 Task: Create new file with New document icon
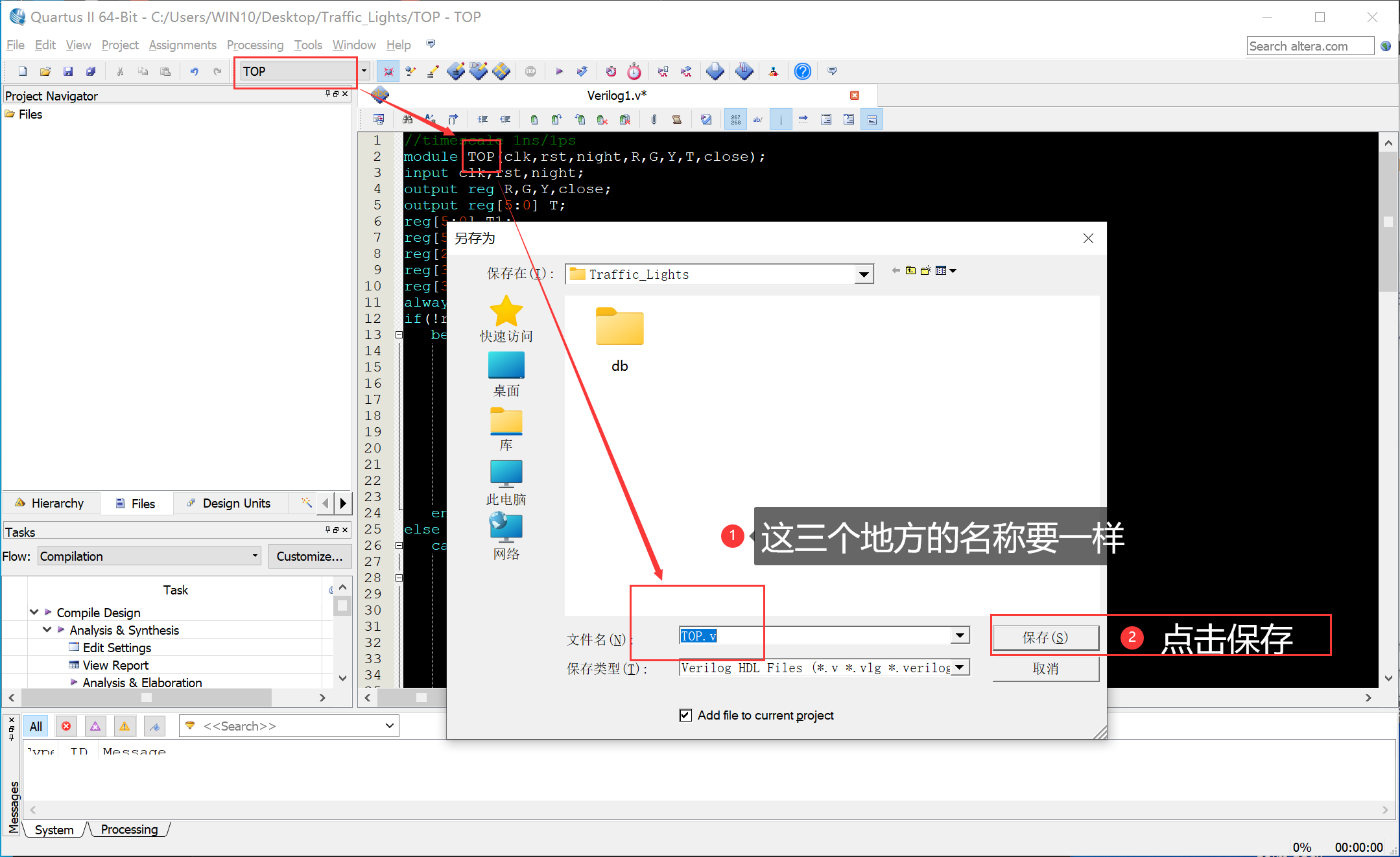point(21,71)
